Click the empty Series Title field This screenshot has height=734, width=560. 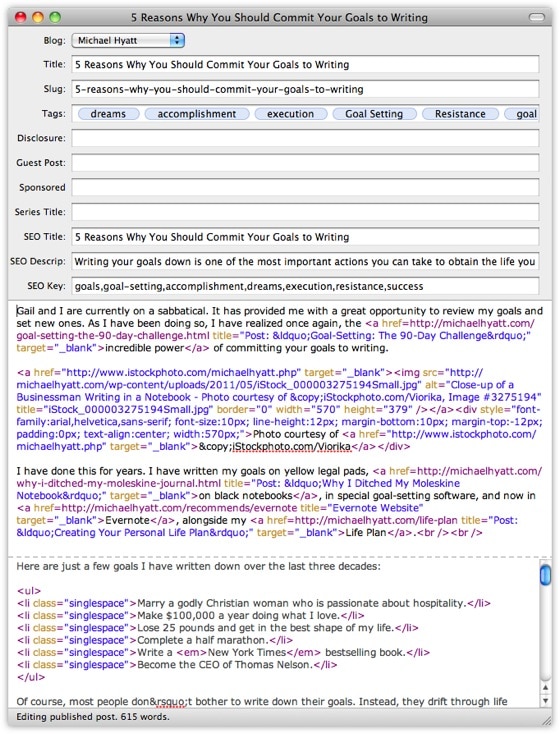pos(305,212)
